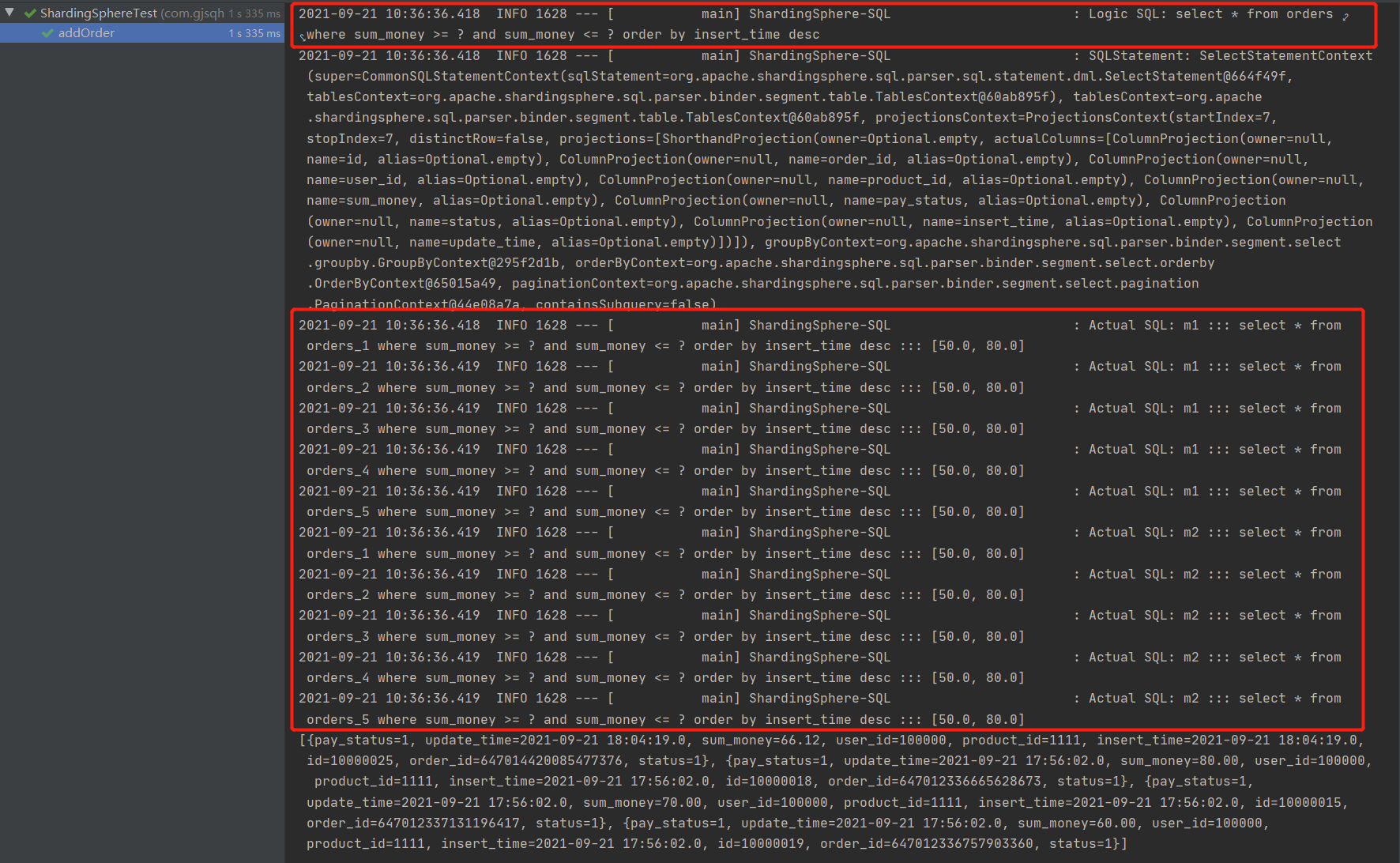Click 'SQLStatement: SelectStatementContext' in the console
The width and height of the screenshot is (1400, 863).
tap(1230, 56)
